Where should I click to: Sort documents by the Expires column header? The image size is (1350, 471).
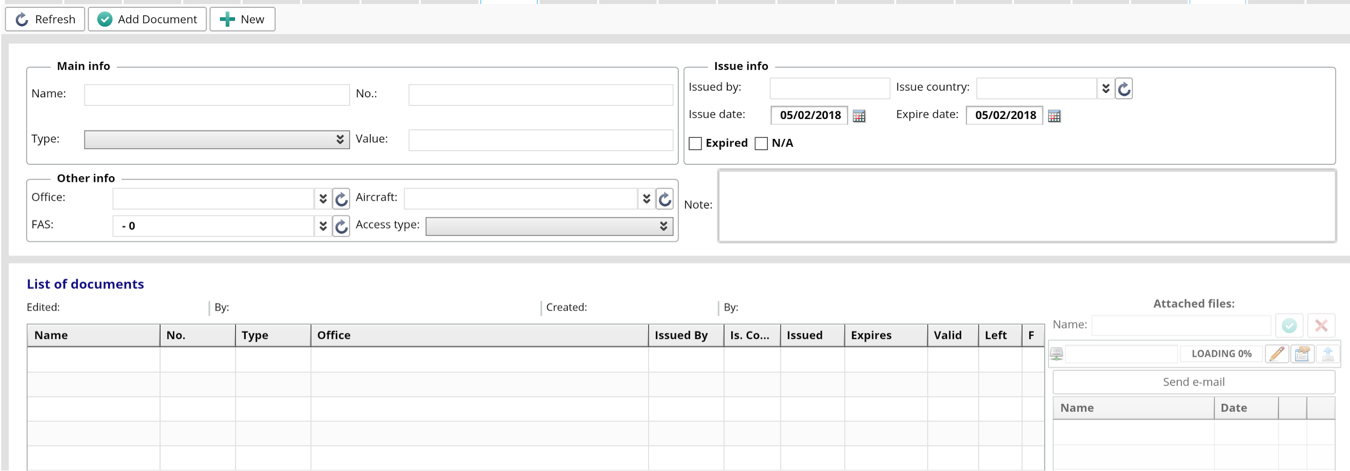tap(885, 335)
